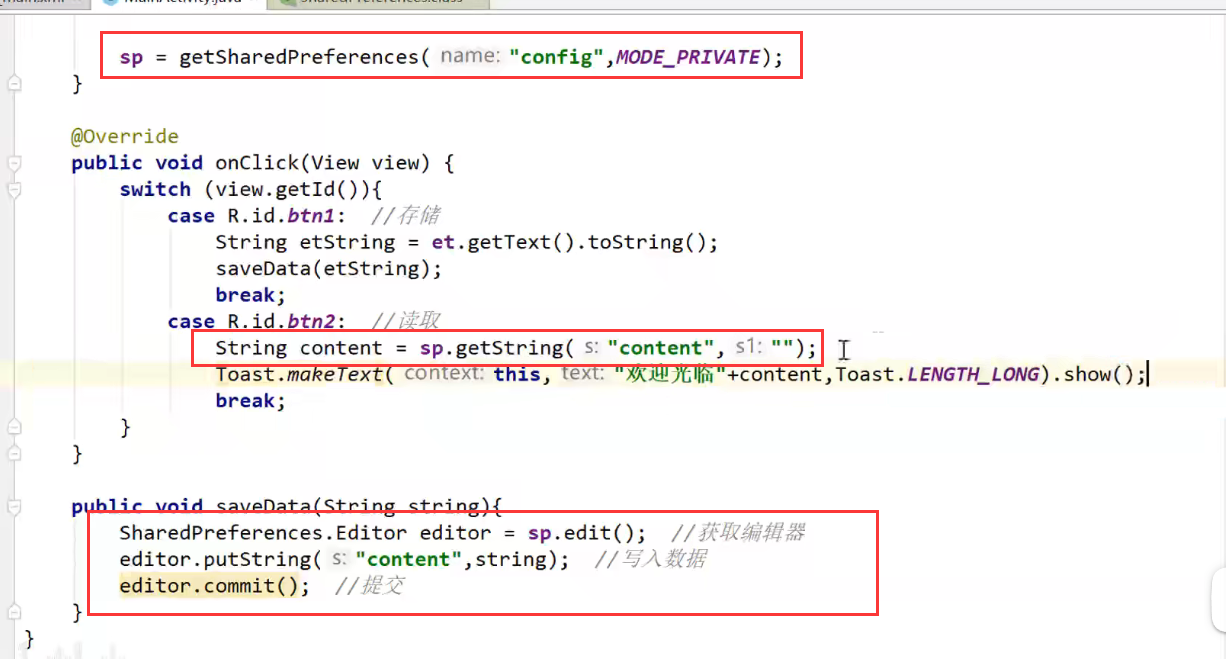Click the switch keyword
Screen dimensions: 1226x659
click(x=155, y=189)
